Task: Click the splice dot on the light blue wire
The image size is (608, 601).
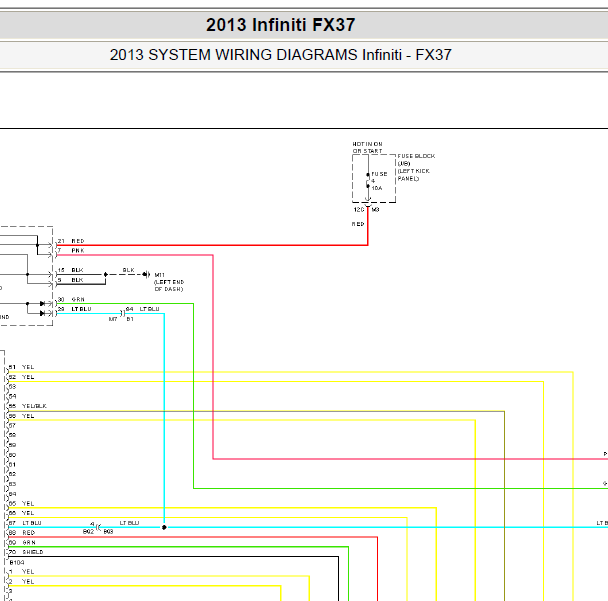Action: [164, 527]
